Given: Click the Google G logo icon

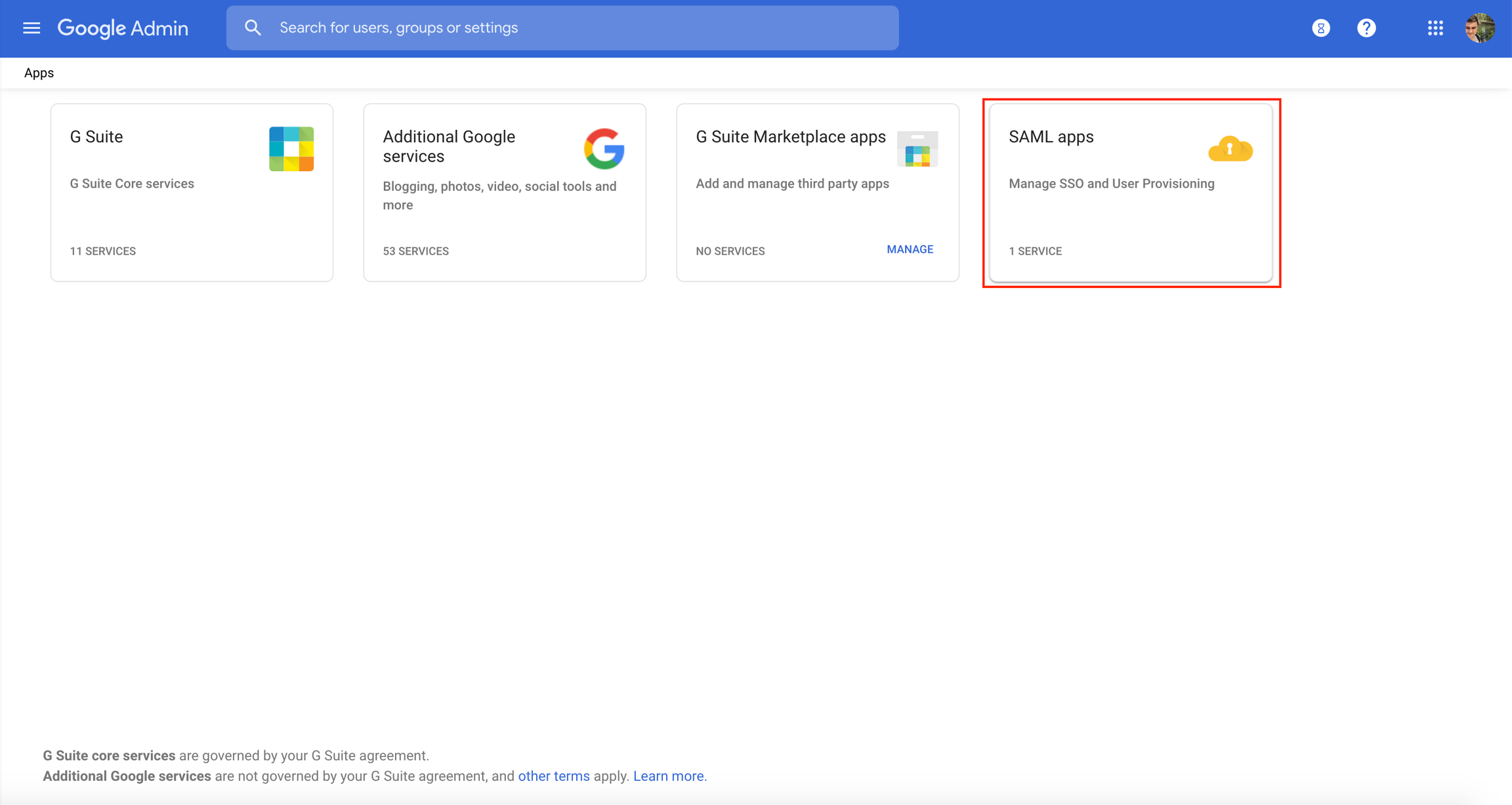Looking at the screenshot, I should 604,149.
